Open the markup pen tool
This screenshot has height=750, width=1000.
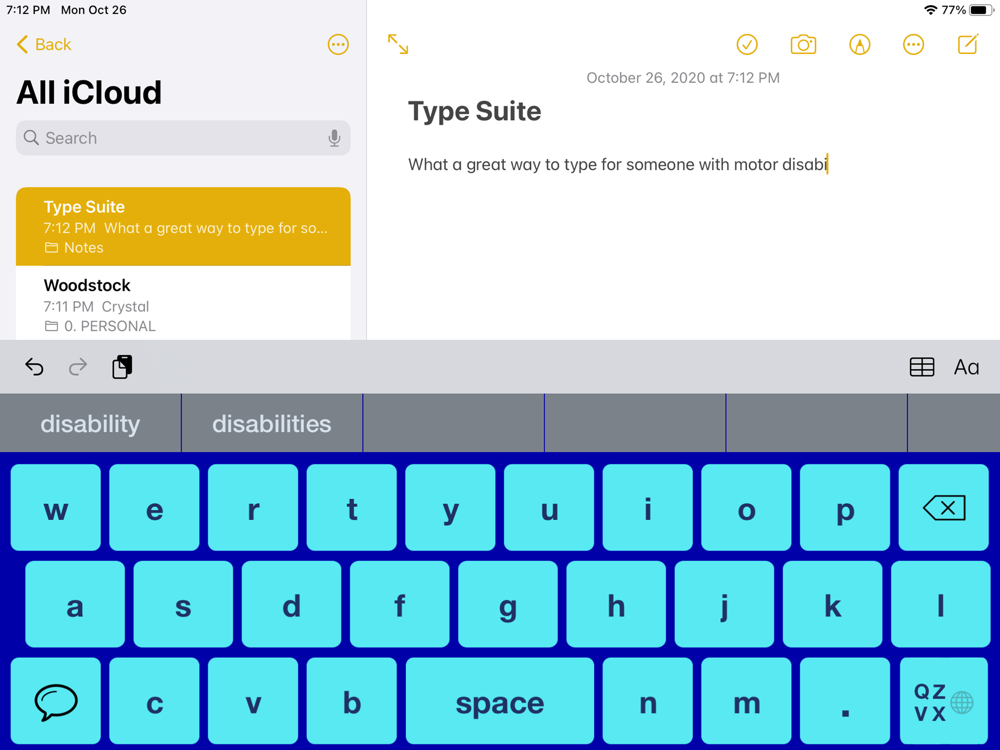(x=859, y=45)
